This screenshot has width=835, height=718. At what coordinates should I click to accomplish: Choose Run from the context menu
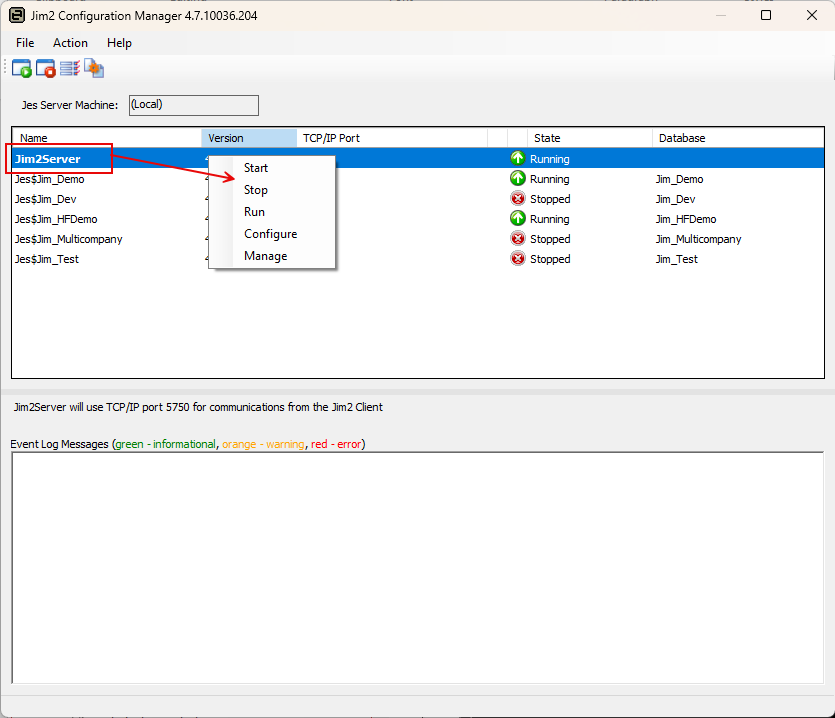pyautogui.click(x=272, y=212)
